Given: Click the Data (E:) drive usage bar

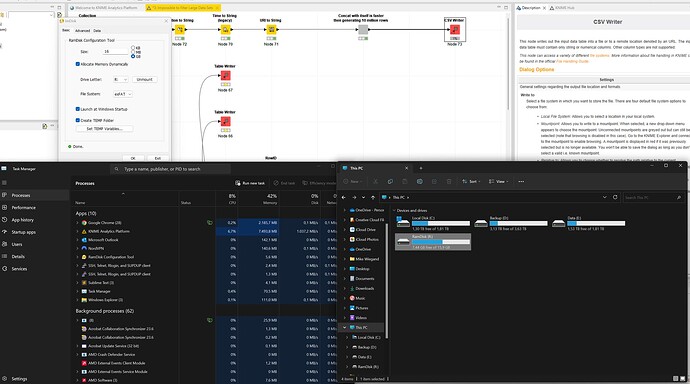Looking at the screenshot, I should (596, 223).
